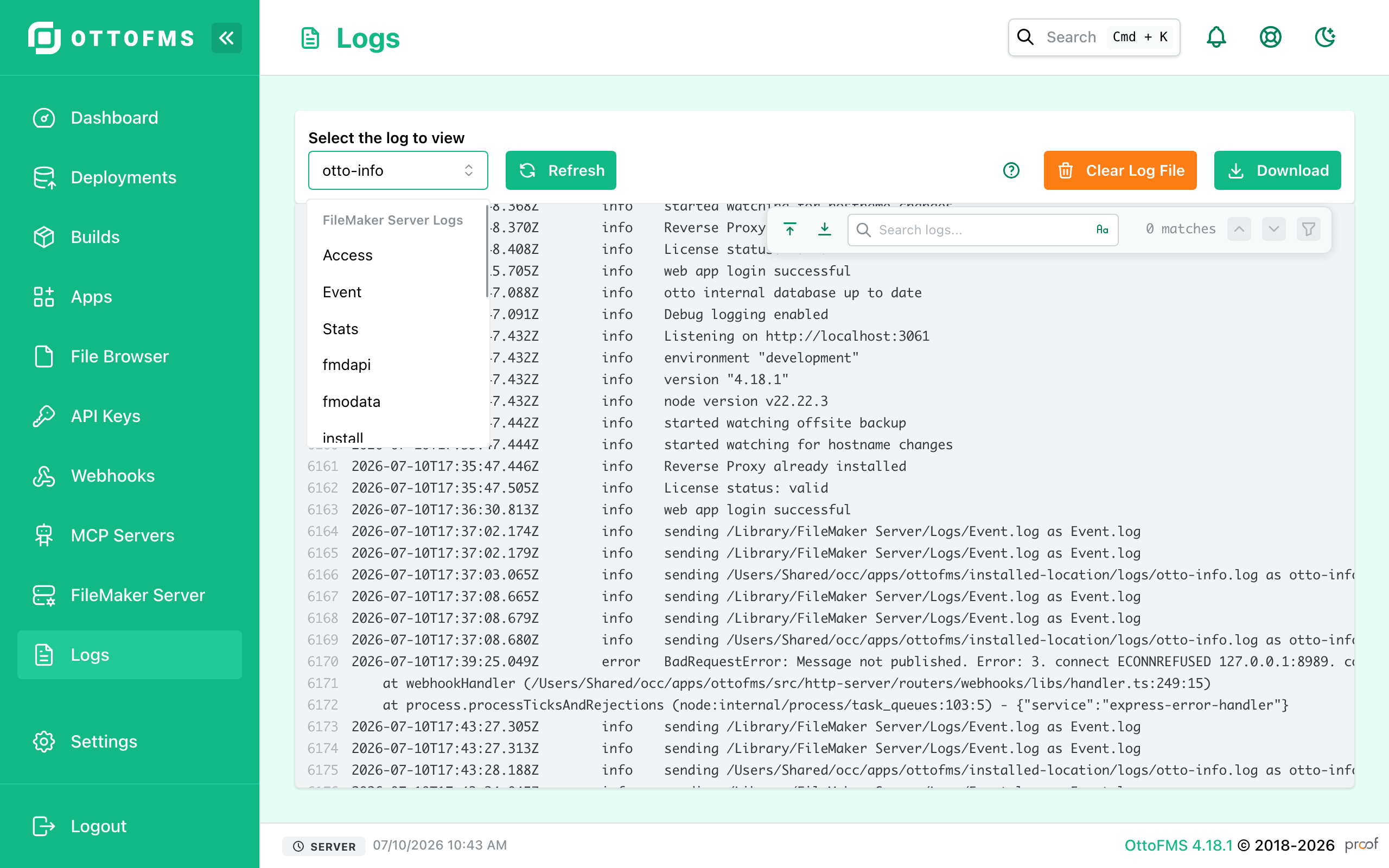Click the Logs sidebar icon
Image resolution: width=1389 pixels, height=868 pixels.
pos(44,655)
